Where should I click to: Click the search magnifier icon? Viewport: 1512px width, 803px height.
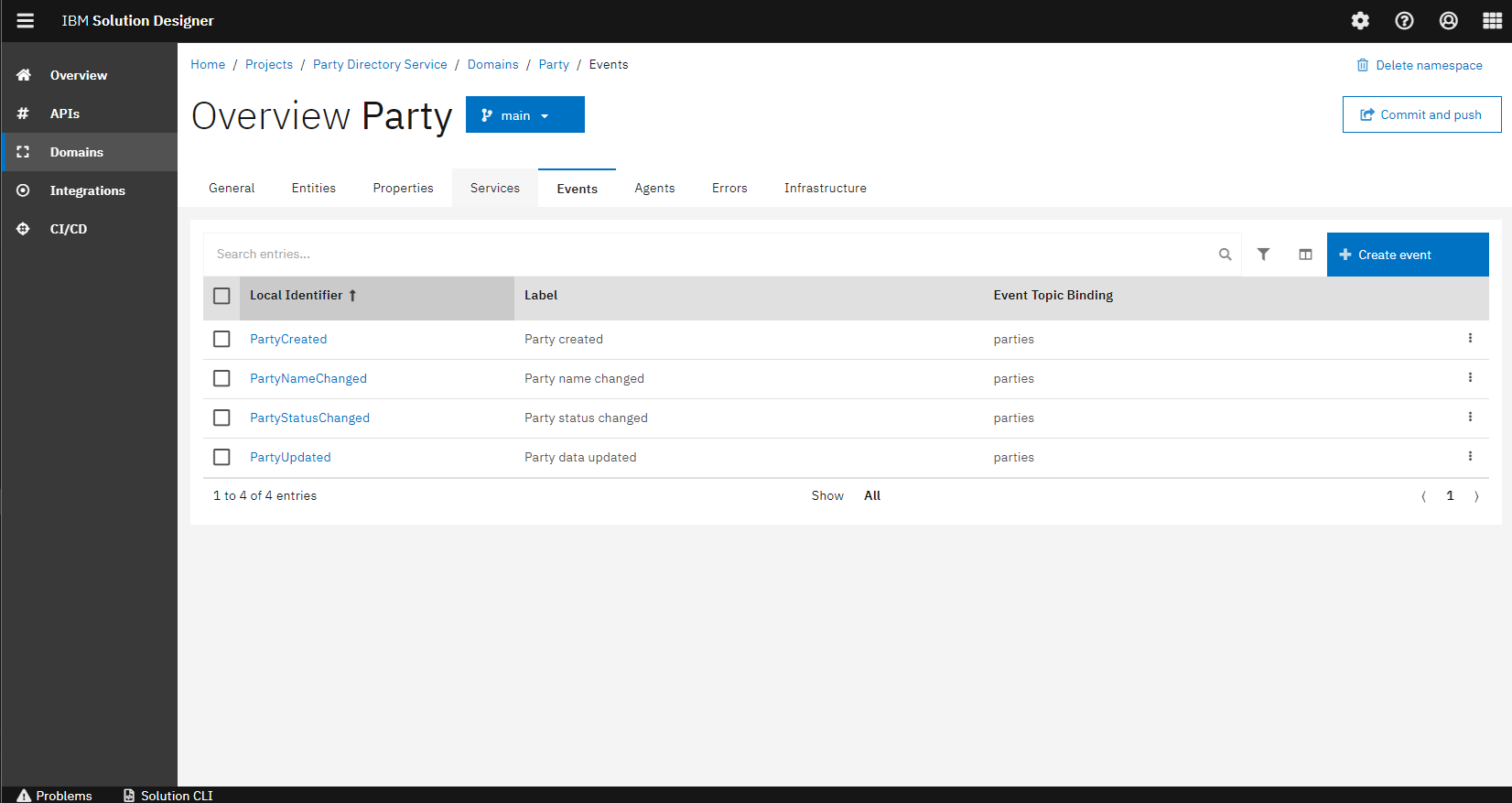1225,255
